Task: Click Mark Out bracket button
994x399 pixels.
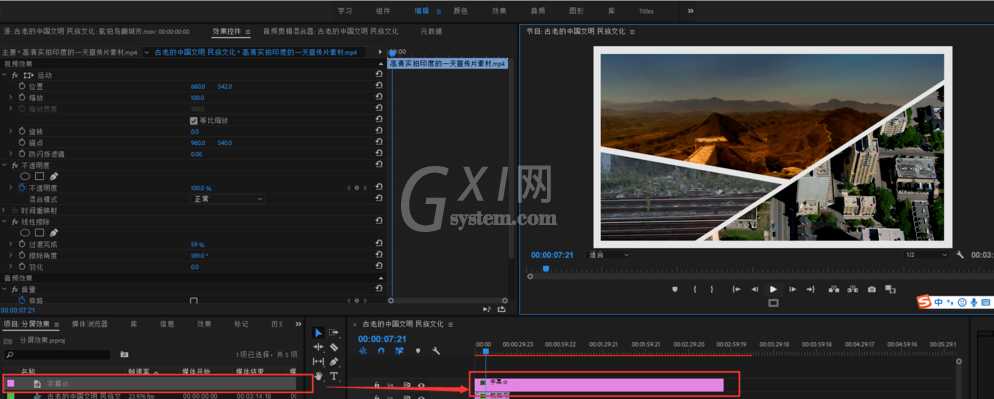Action: pyautogui.click(x=712, y=289)
